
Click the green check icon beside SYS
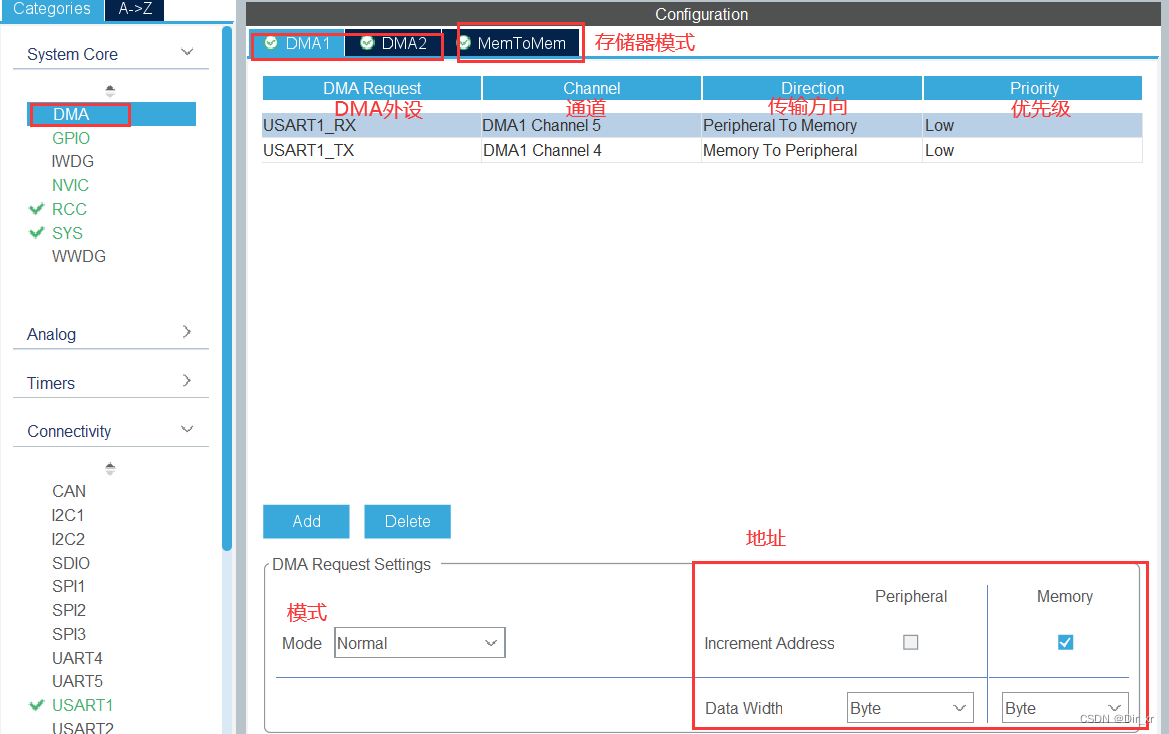click(36, 233)
